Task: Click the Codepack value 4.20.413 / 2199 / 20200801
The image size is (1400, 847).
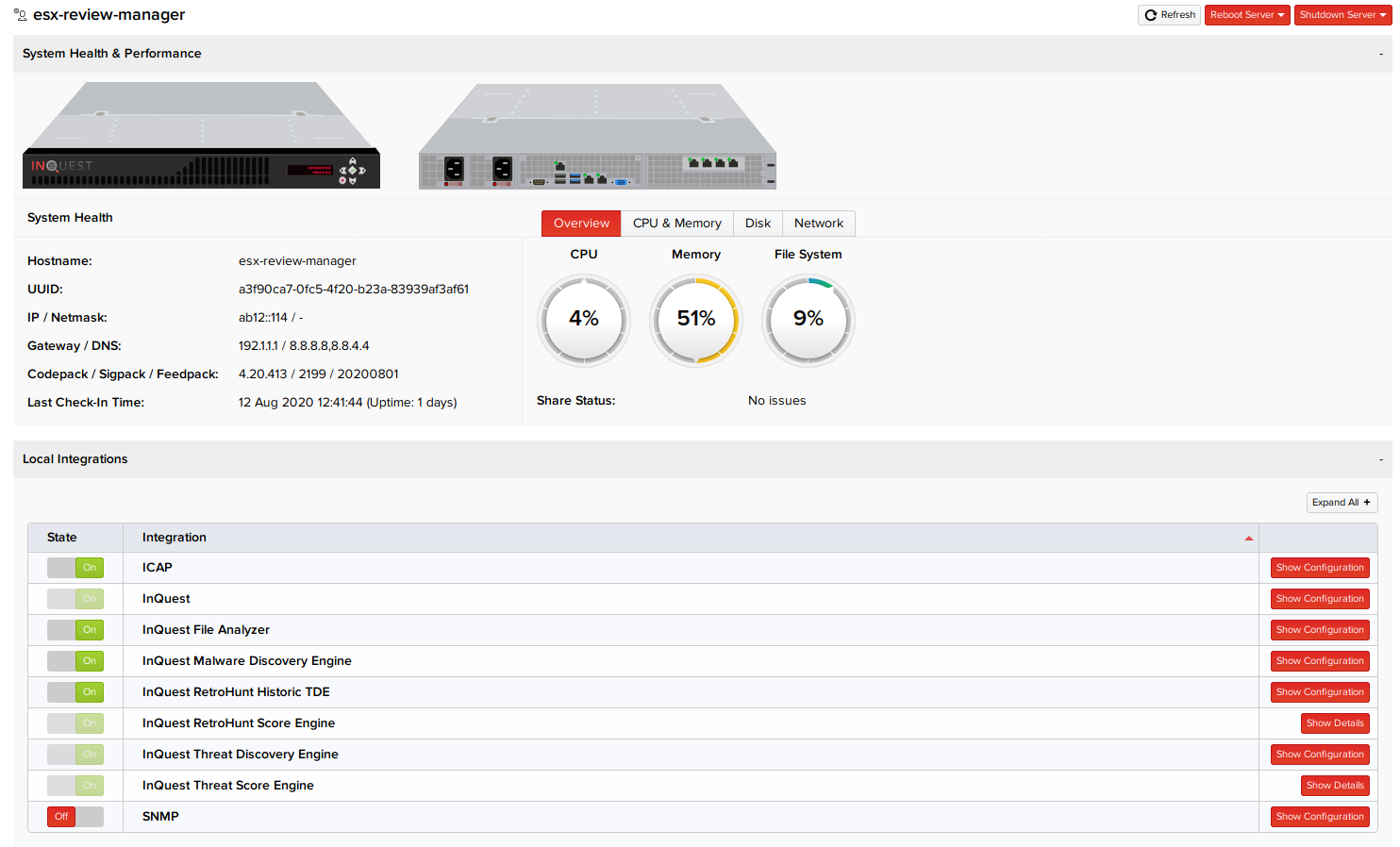Action: point(319,374)
